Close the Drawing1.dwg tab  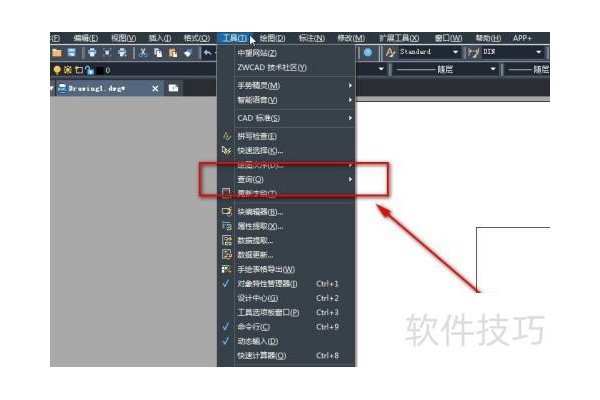(155, 88)
